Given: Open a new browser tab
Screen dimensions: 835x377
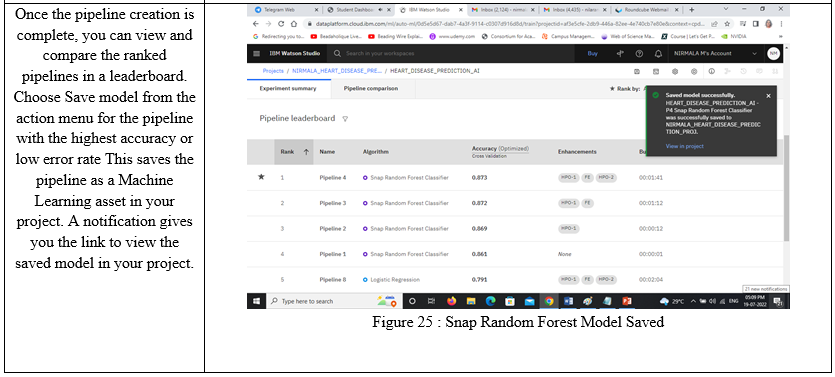Looking at the screenshot, I should pyautogui.click(x=691, y=10).
